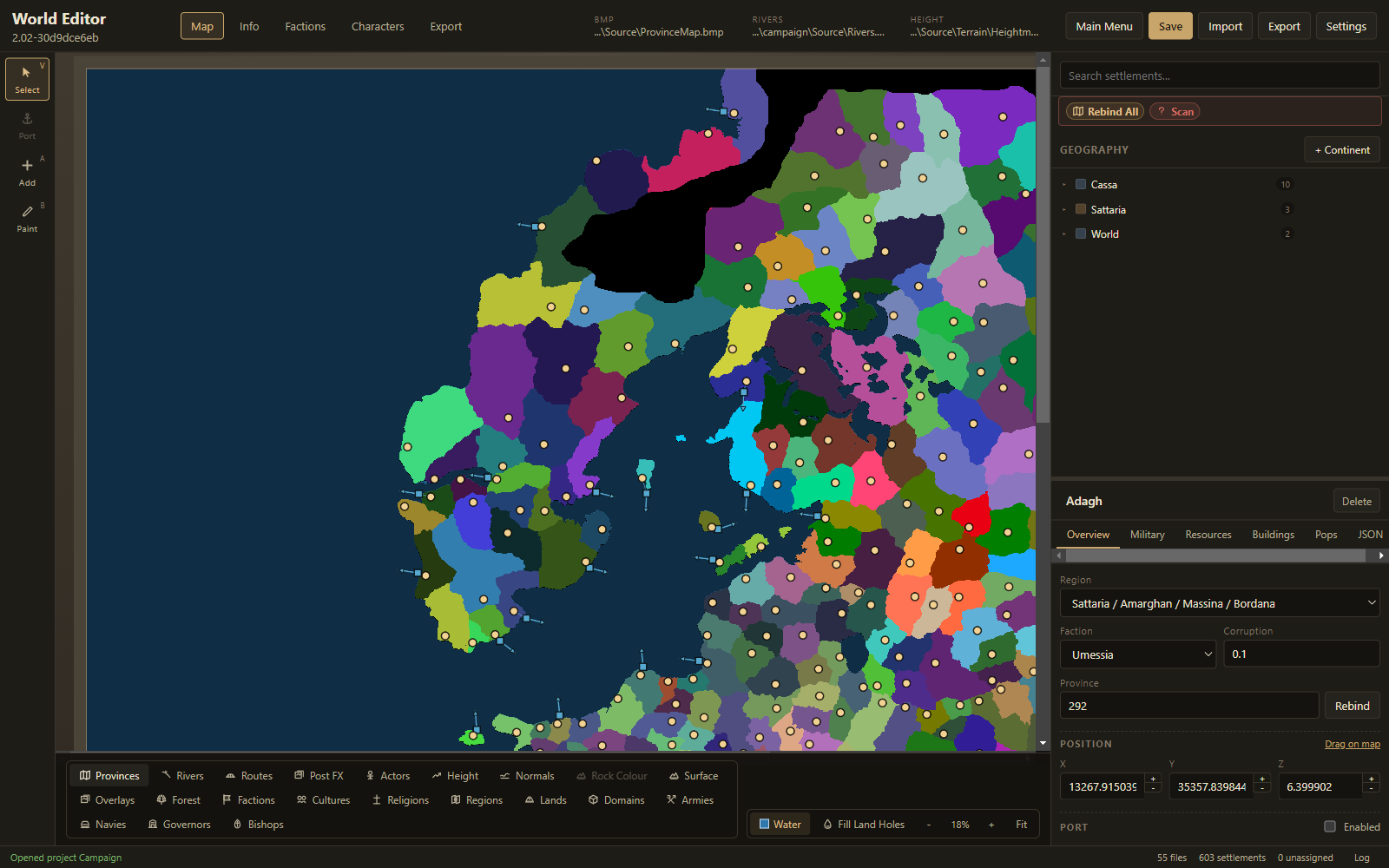1389x868 pixels.
Task: Tick the Cassa continent checkbox
Action: click(x=1081, y=184)
